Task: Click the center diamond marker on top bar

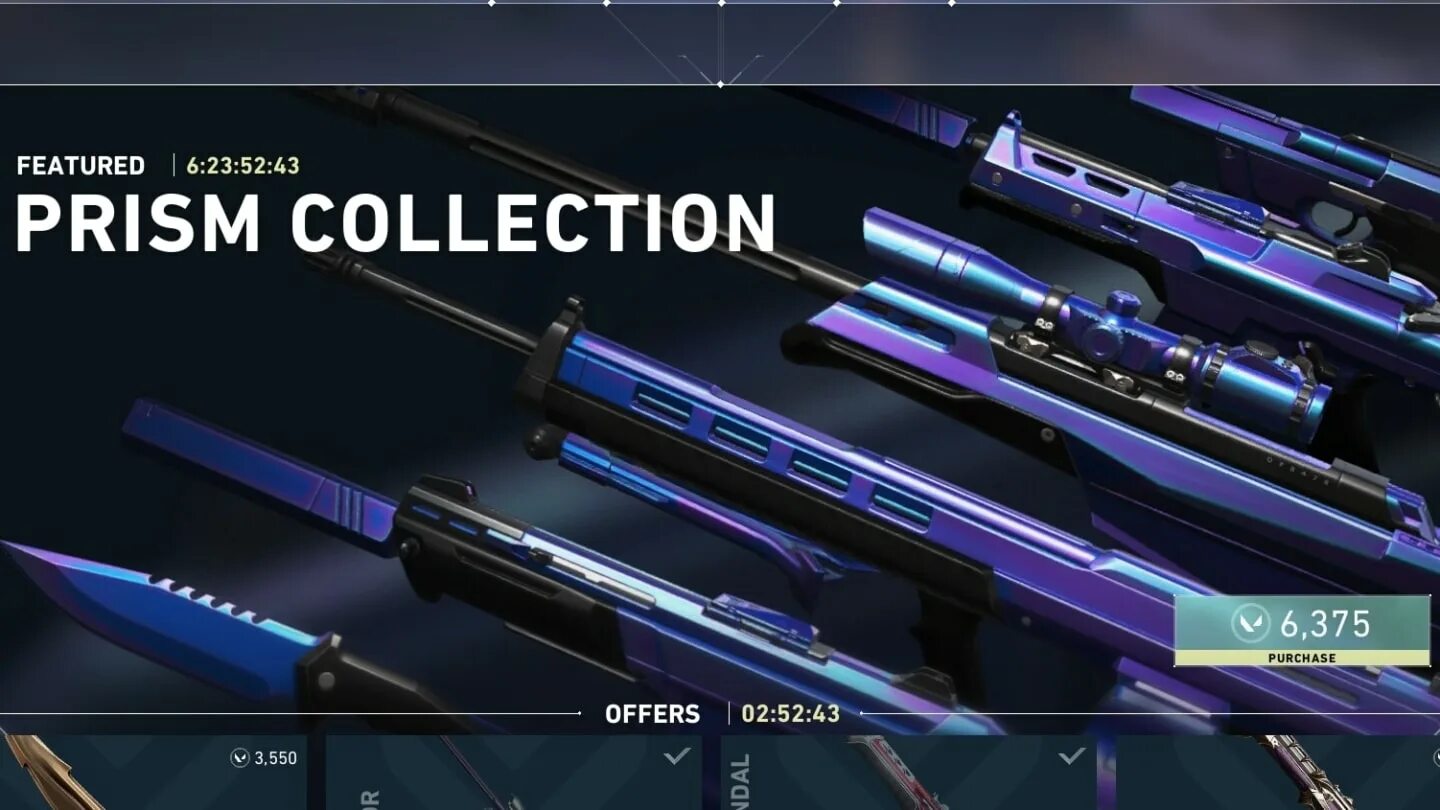Action: click(x=721, y=3)
